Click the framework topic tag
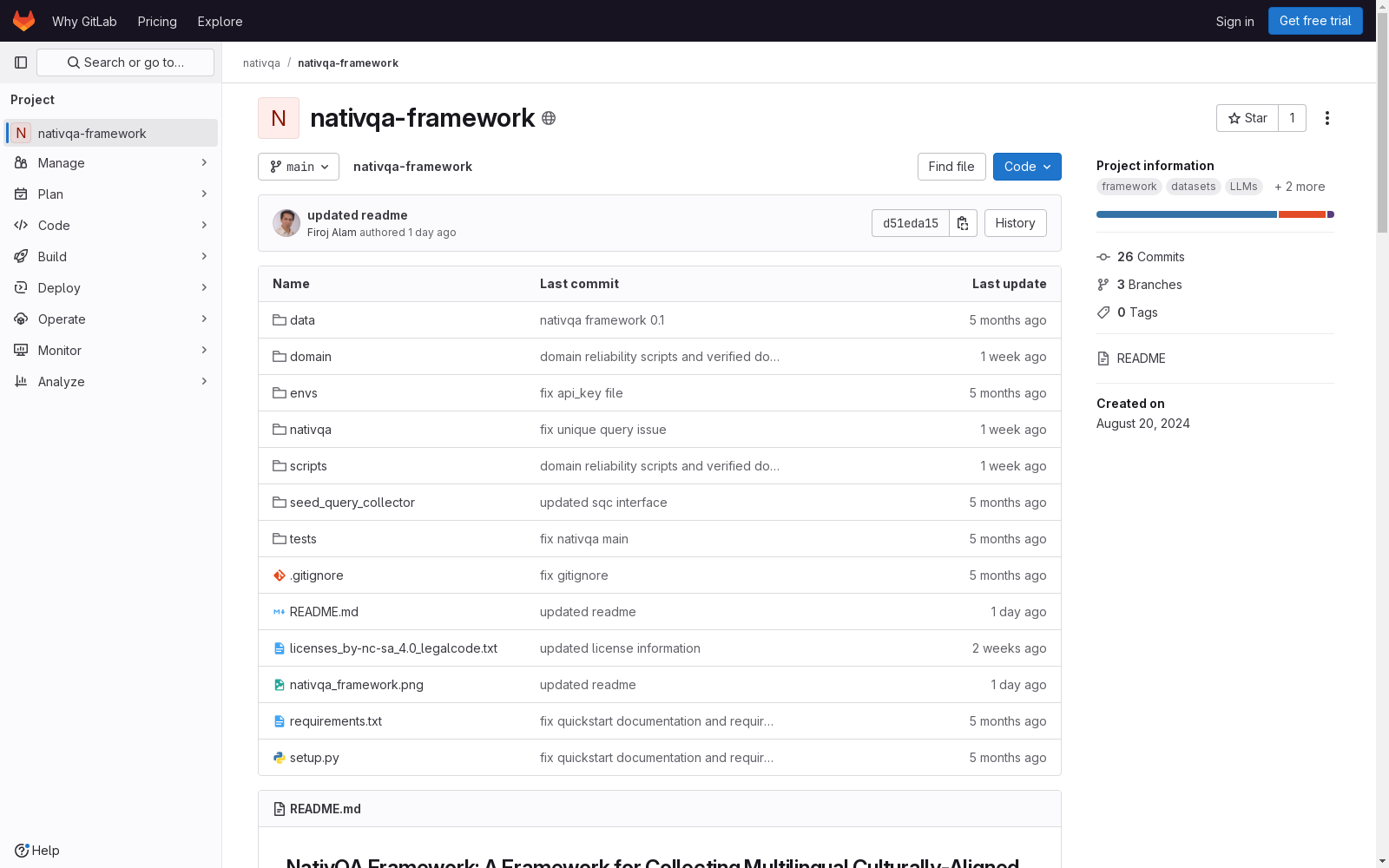 pos(1129,187)
